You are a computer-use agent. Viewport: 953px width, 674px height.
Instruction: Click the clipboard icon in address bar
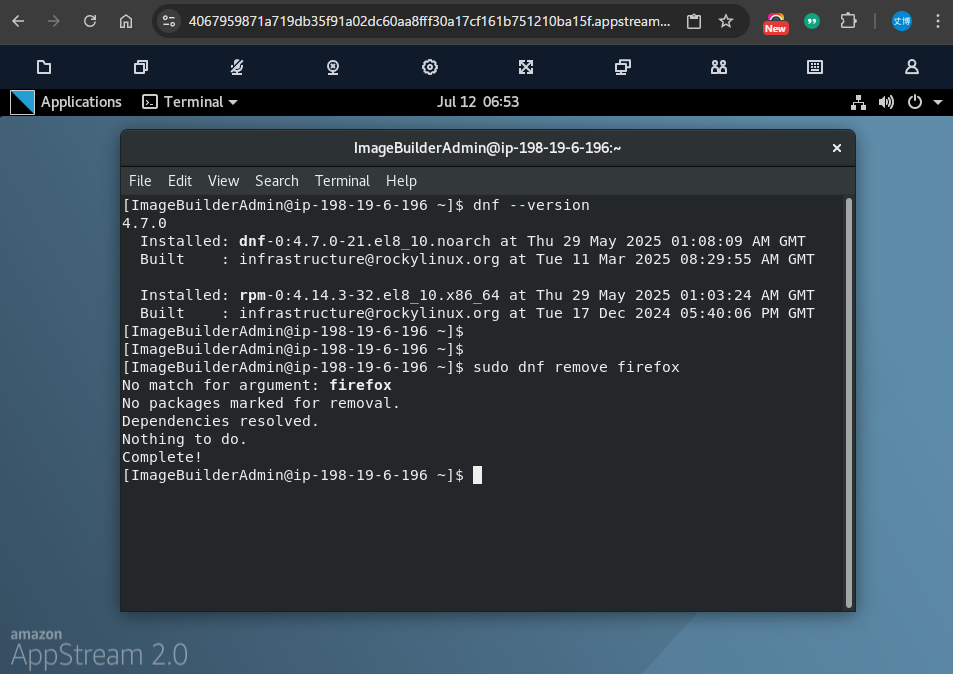(693, 22)
